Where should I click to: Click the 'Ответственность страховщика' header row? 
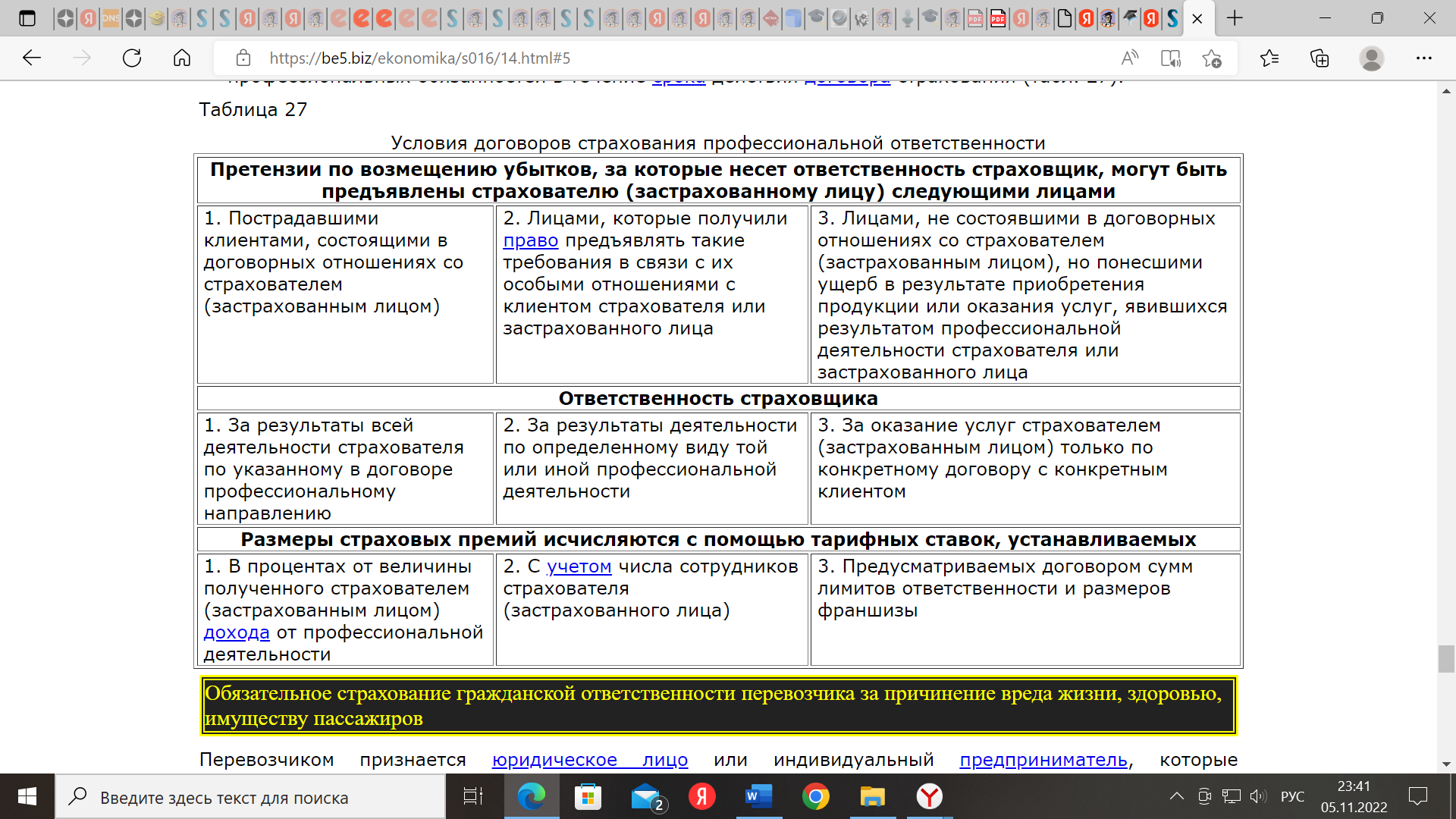pyautogui.click(x=718, y=399)
